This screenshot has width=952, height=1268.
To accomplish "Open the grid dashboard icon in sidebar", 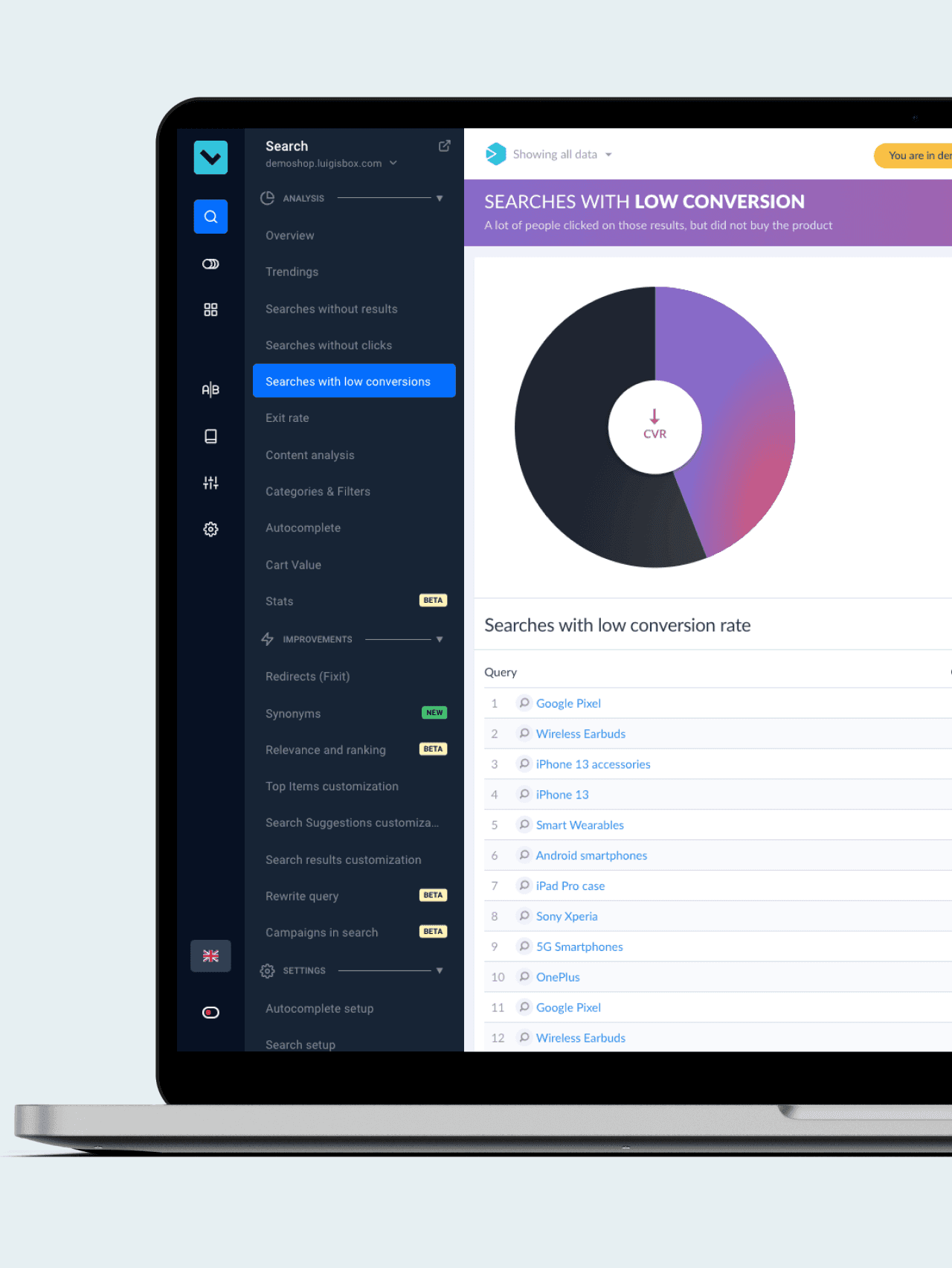I will pyautogui.click(x=210, y=310).
